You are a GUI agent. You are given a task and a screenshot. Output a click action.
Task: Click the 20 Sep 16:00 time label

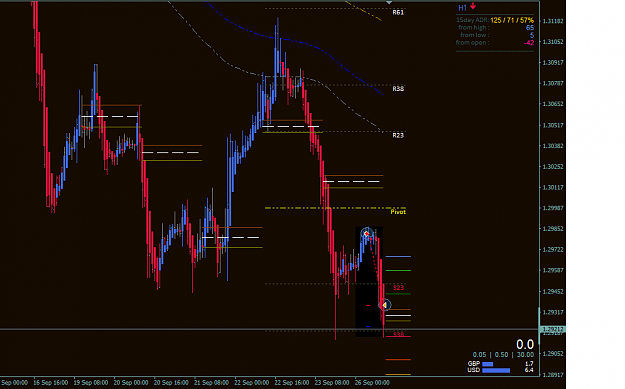pos(171,383)
